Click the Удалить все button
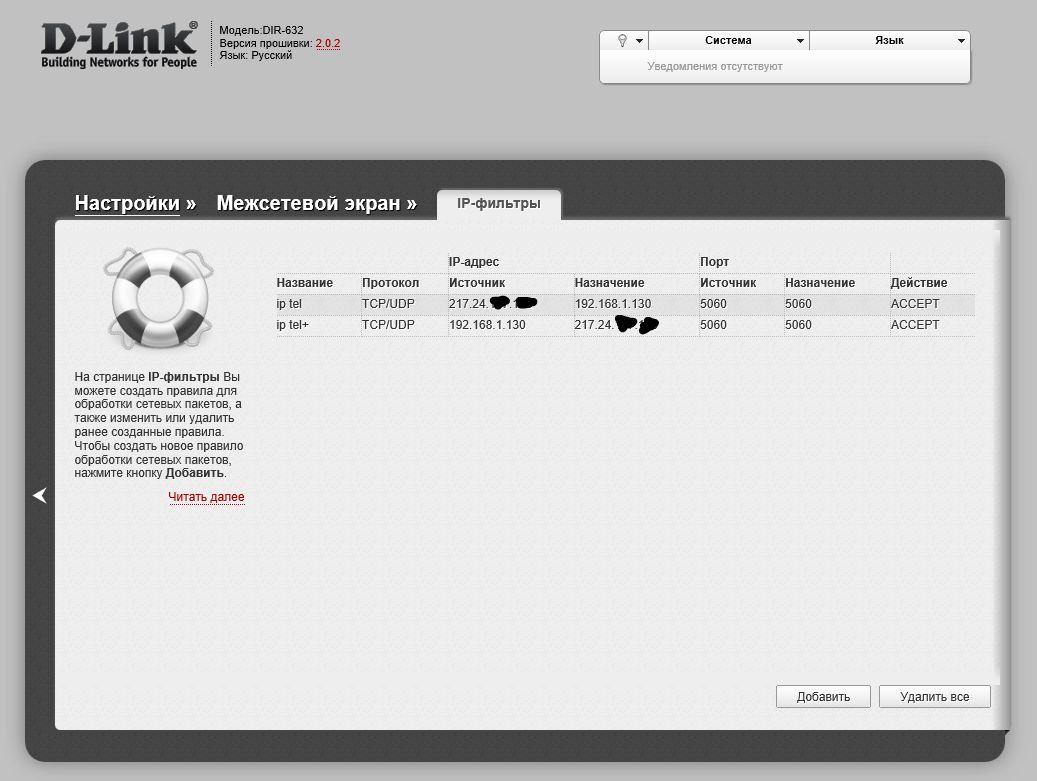This screenshot has height=781, width=1037. 934,696
